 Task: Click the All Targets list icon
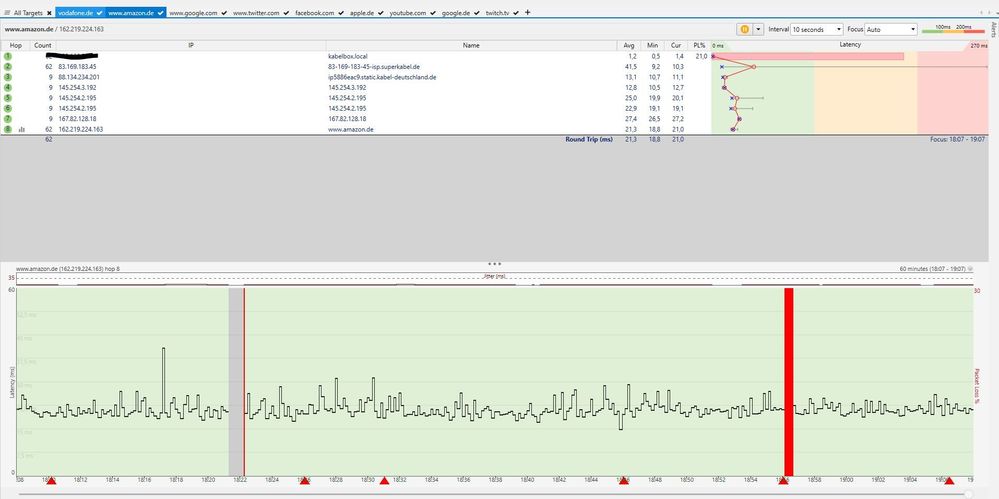[x=6, y=13]
